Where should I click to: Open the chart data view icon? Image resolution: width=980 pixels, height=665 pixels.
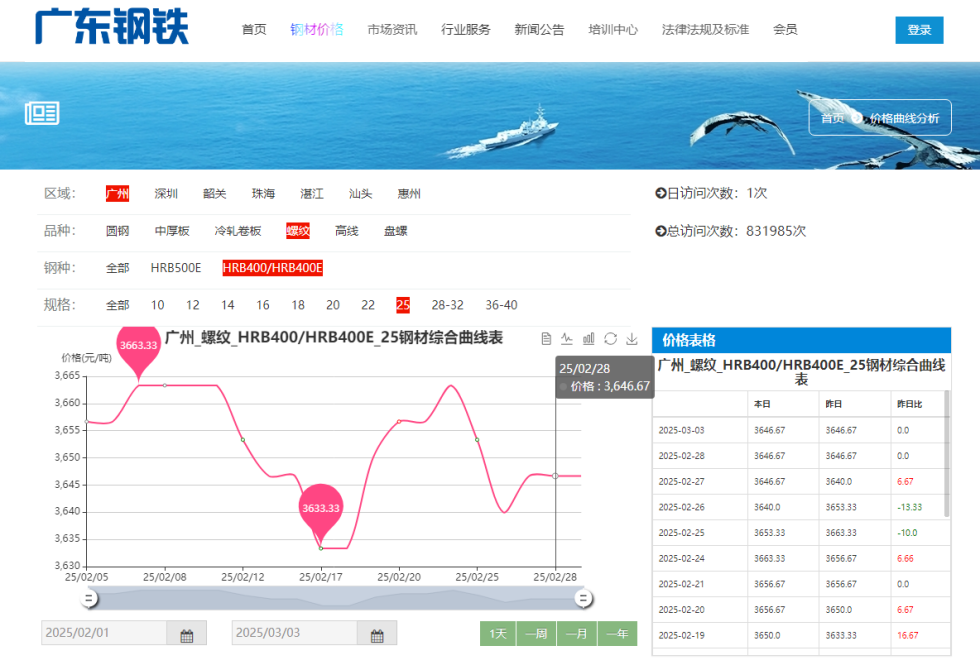546,339
